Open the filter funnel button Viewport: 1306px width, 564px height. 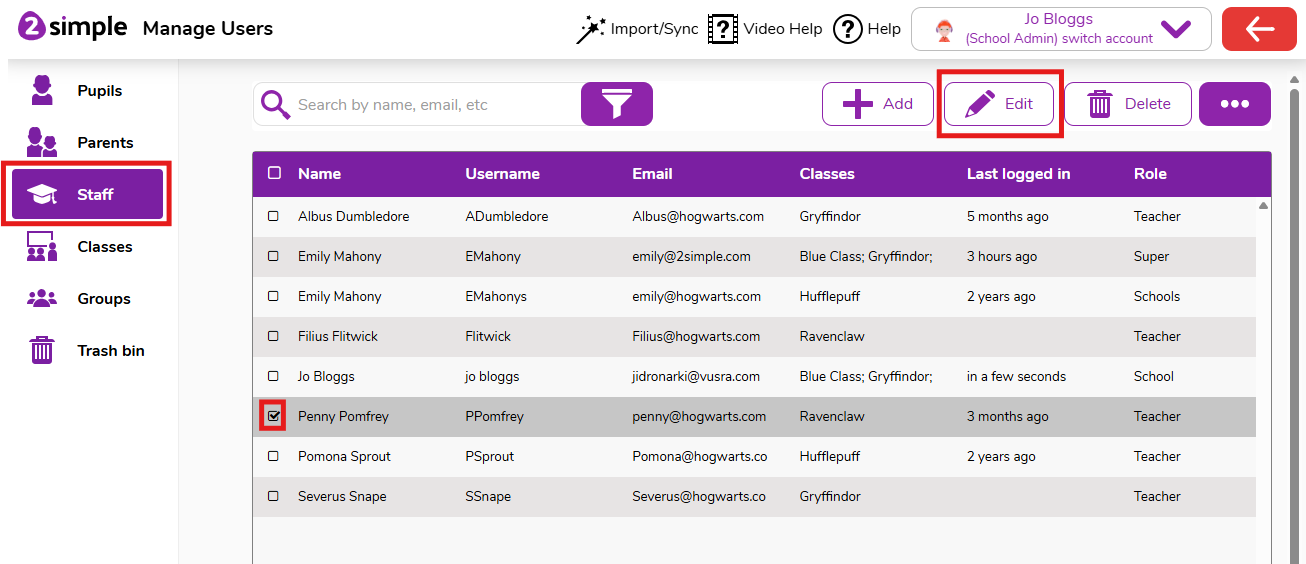pos(616,104)
